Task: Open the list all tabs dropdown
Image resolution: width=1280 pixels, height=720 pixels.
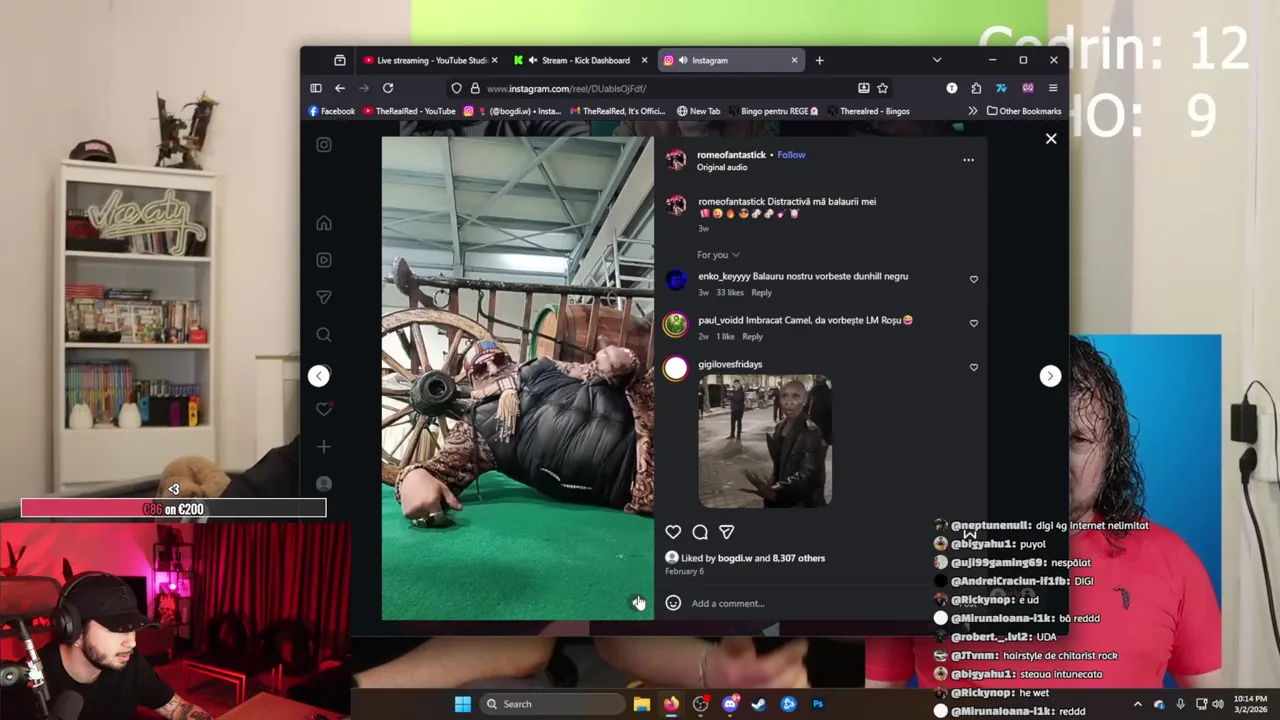Action: 937,60
